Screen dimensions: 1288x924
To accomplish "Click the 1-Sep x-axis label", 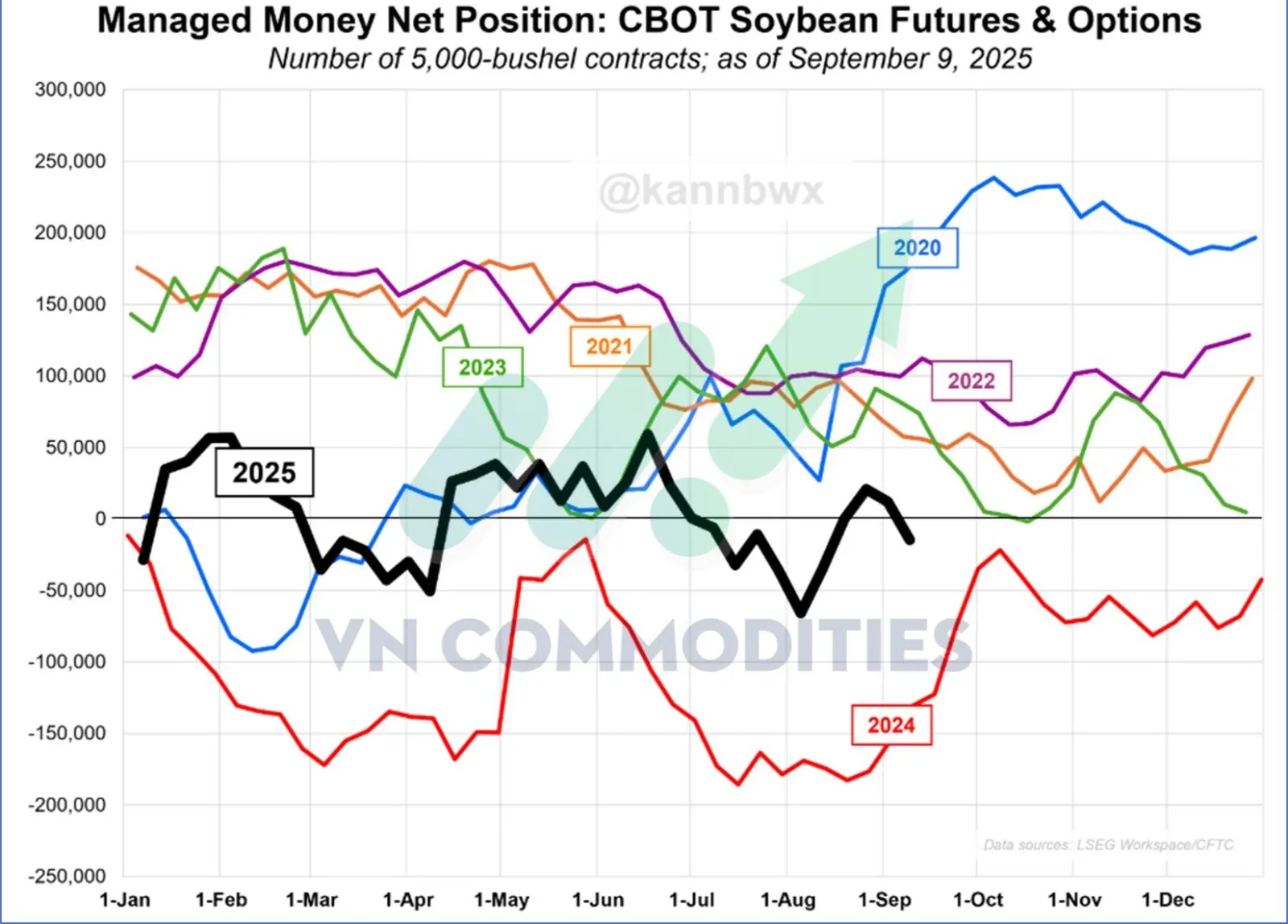I will coord(884,900).
